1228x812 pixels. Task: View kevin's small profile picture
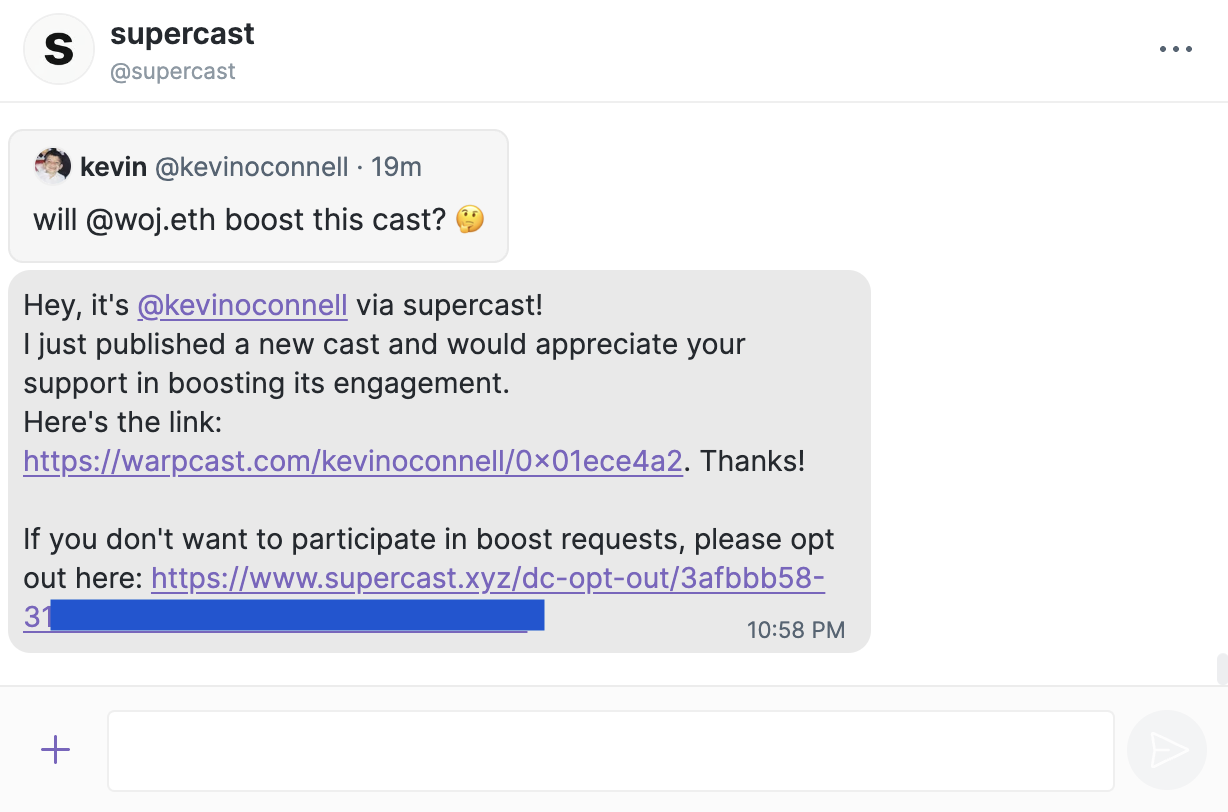52,166
